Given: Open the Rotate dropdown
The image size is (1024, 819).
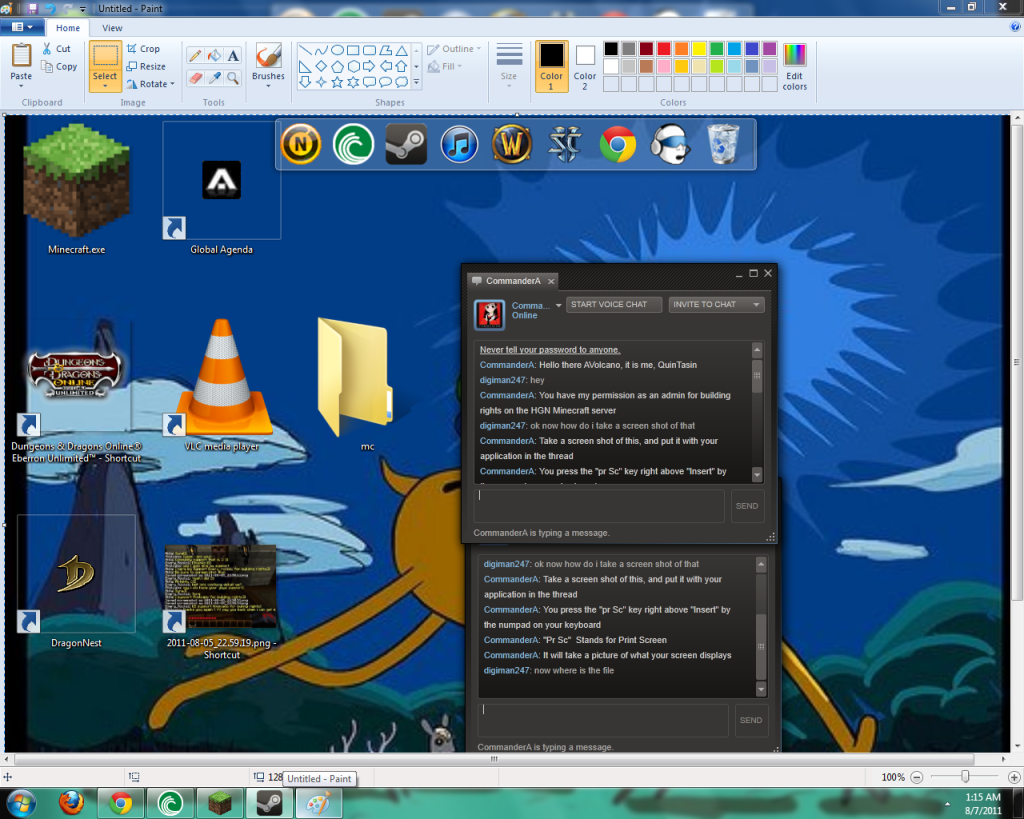Looking at the screenshot, I should [x=151, y=84].
